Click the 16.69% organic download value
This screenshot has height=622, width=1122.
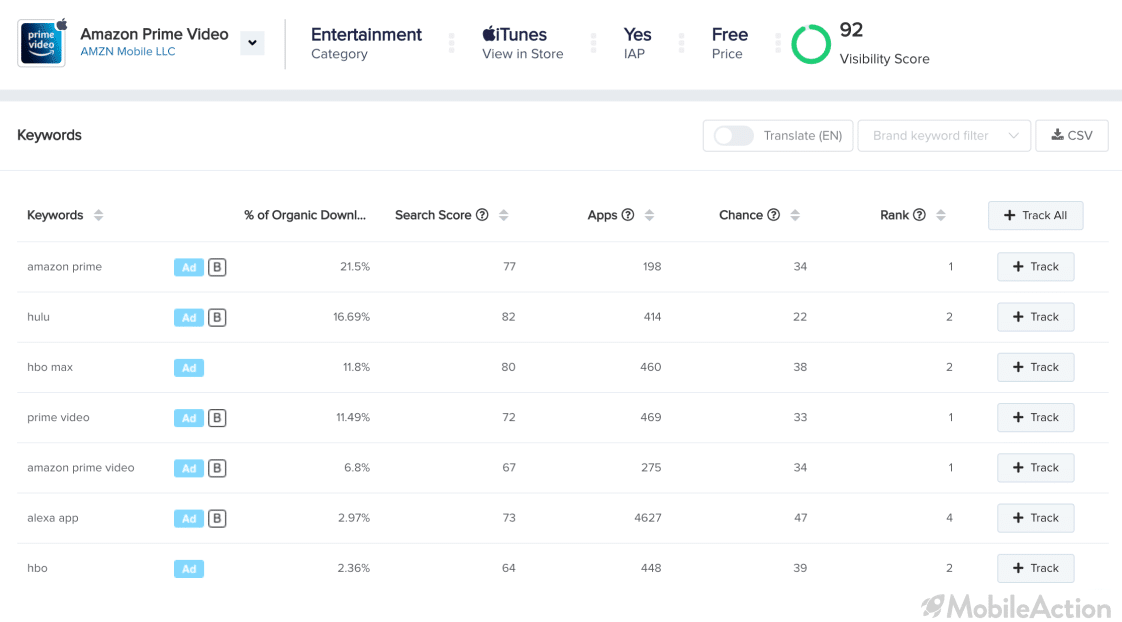pyautogui.click(x=351, y=317)
